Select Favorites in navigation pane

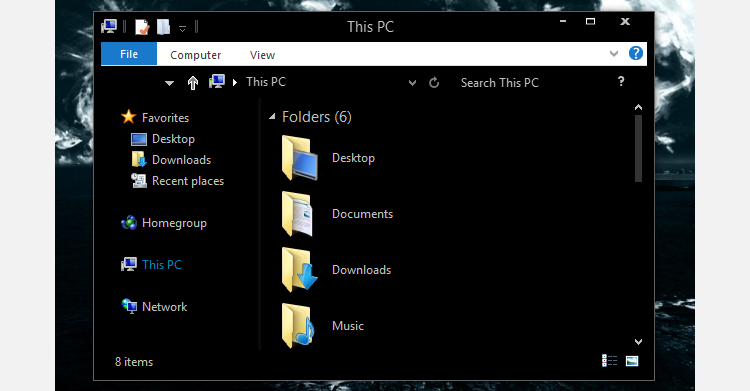165,118
